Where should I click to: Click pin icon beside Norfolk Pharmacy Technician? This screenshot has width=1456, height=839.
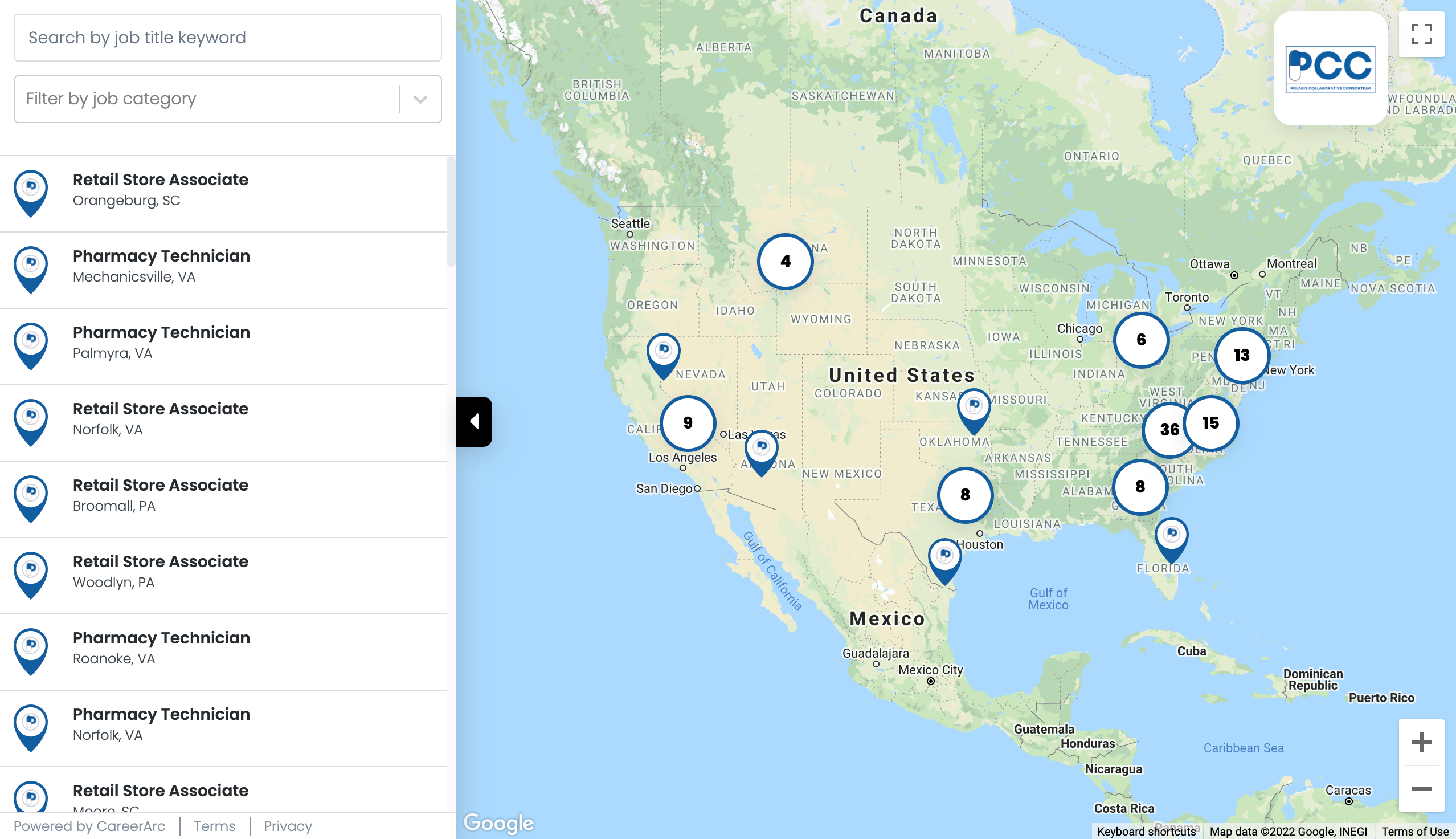[31, 728]
